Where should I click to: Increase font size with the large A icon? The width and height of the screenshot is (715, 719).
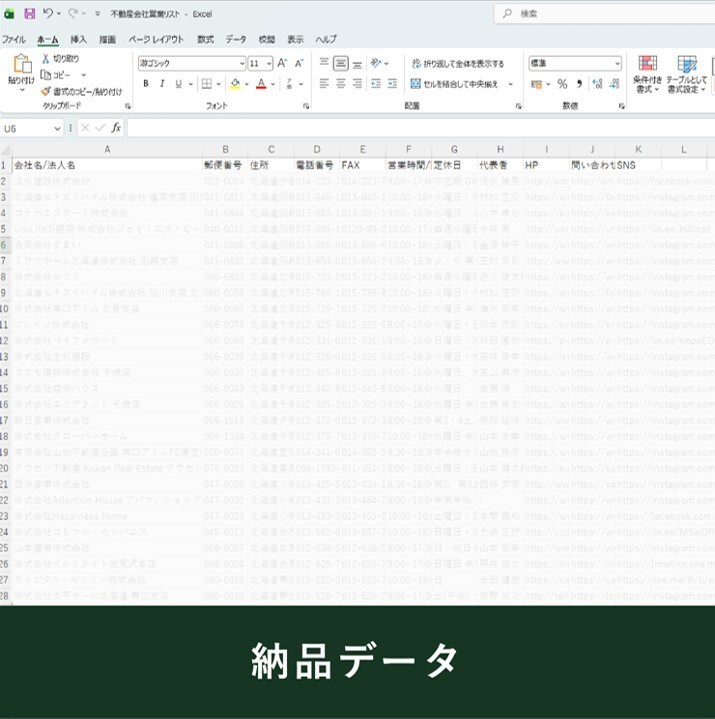coord(282,63)
